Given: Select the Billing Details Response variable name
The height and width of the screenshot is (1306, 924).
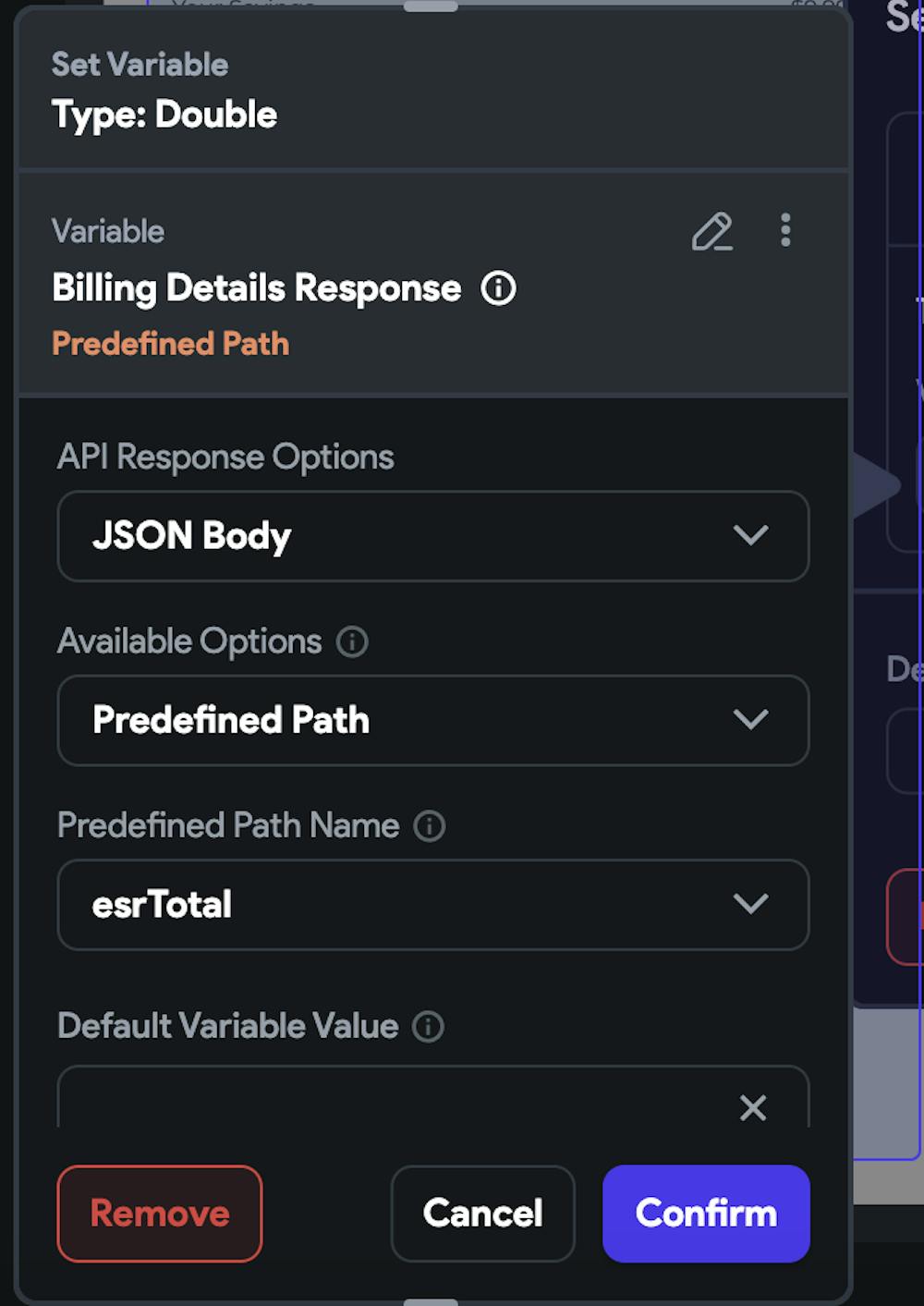Looking at the screenshot, I should [x=257, y=288].
